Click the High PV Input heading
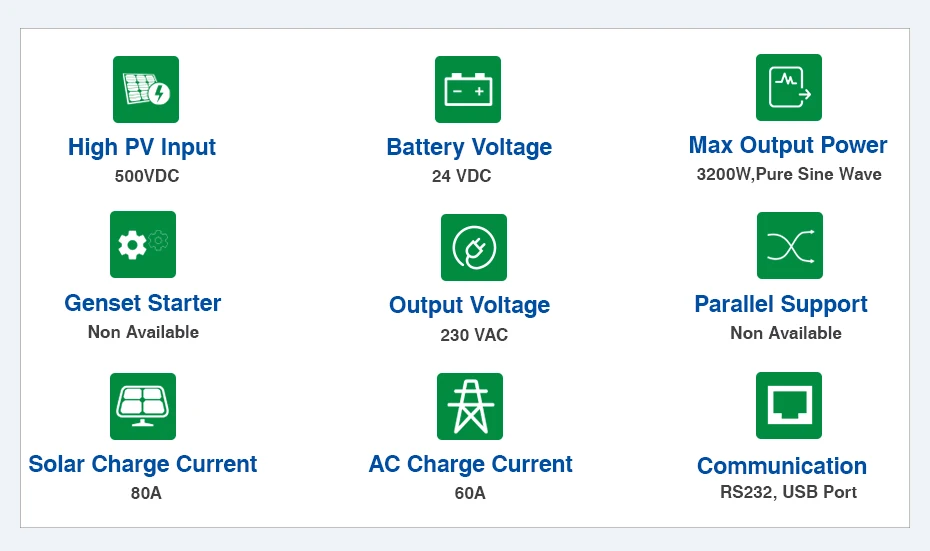930x551 pixels. pyautogui.click(x=142, y=147)
